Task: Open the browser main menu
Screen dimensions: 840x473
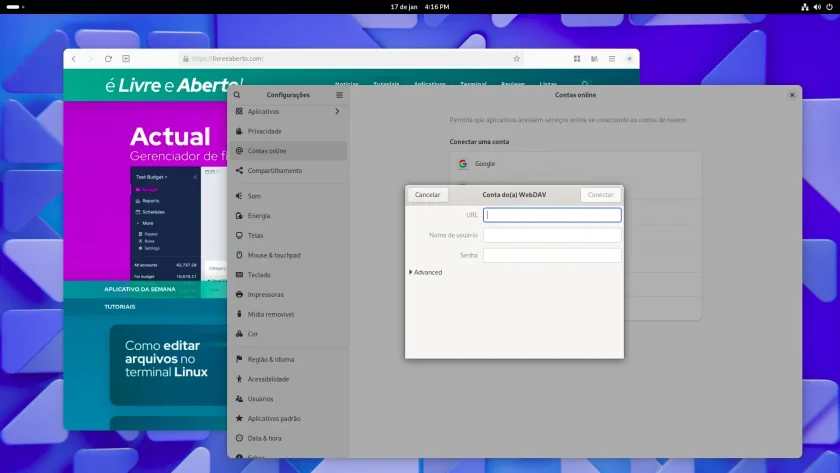Action: pyautogui.click(x=612, y=59)
